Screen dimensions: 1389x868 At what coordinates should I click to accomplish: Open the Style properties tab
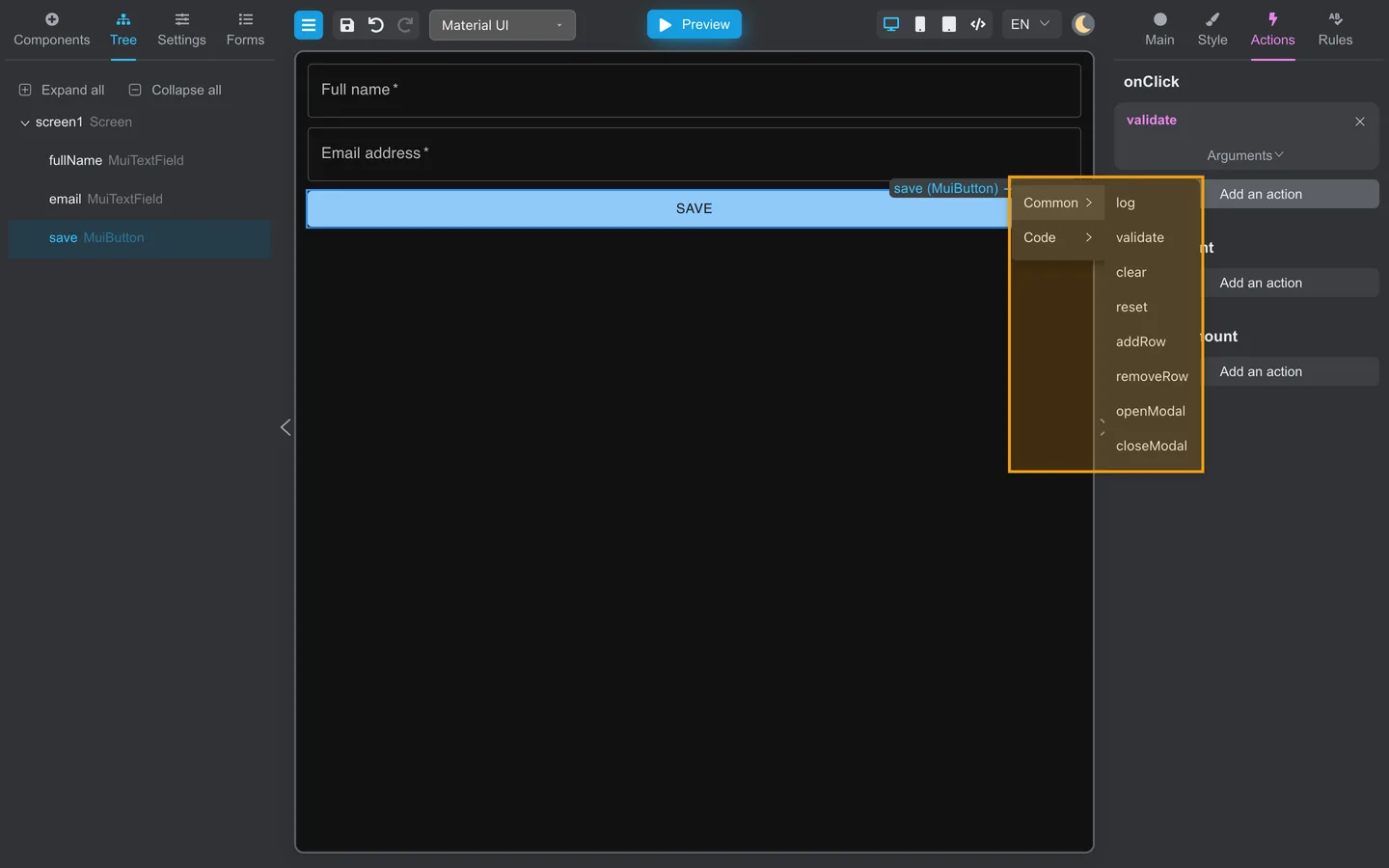(x=1212, y=30)
